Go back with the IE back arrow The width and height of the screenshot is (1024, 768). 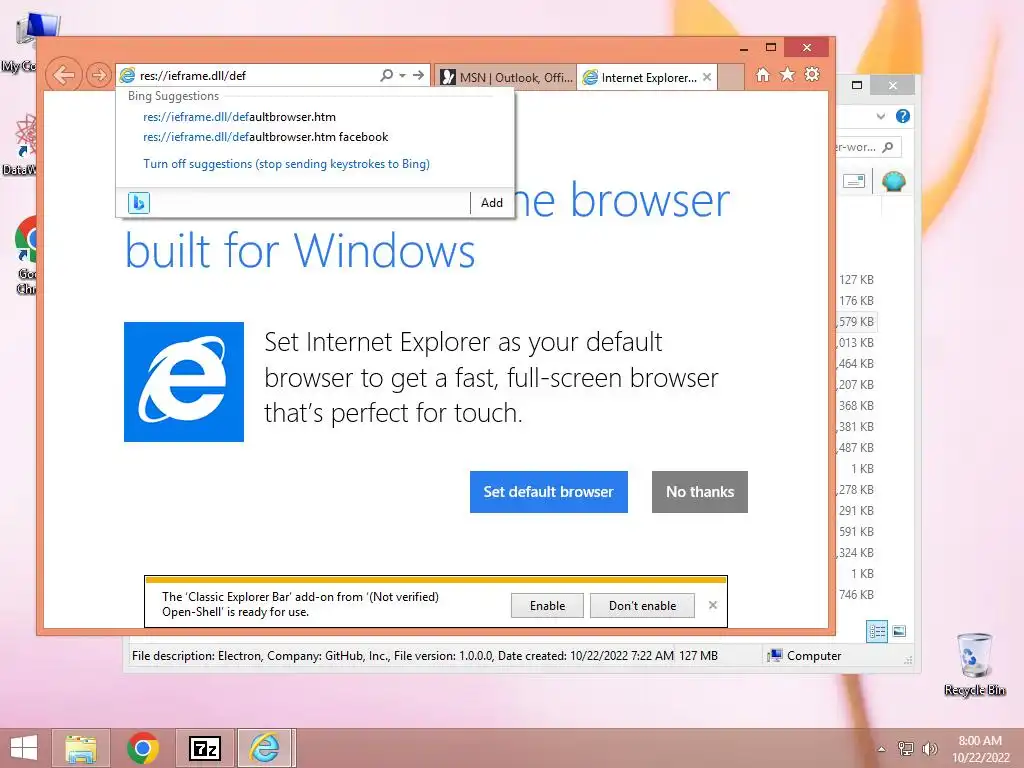(63, 75)
